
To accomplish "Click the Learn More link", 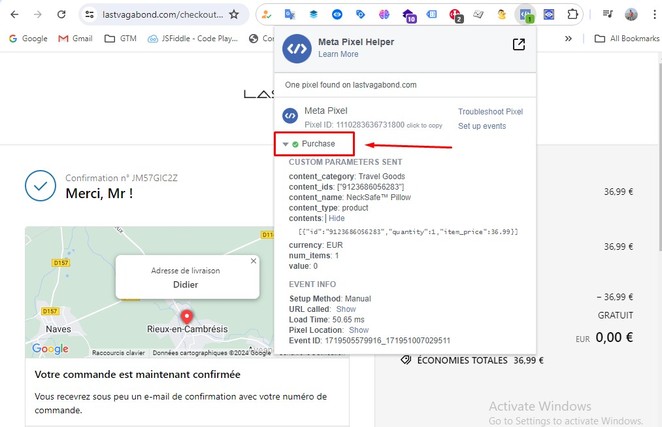I will tap(338, 54).
